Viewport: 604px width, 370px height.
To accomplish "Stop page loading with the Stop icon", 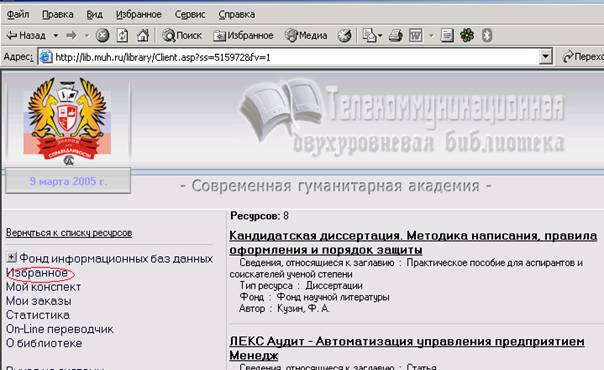I will 102,36.
